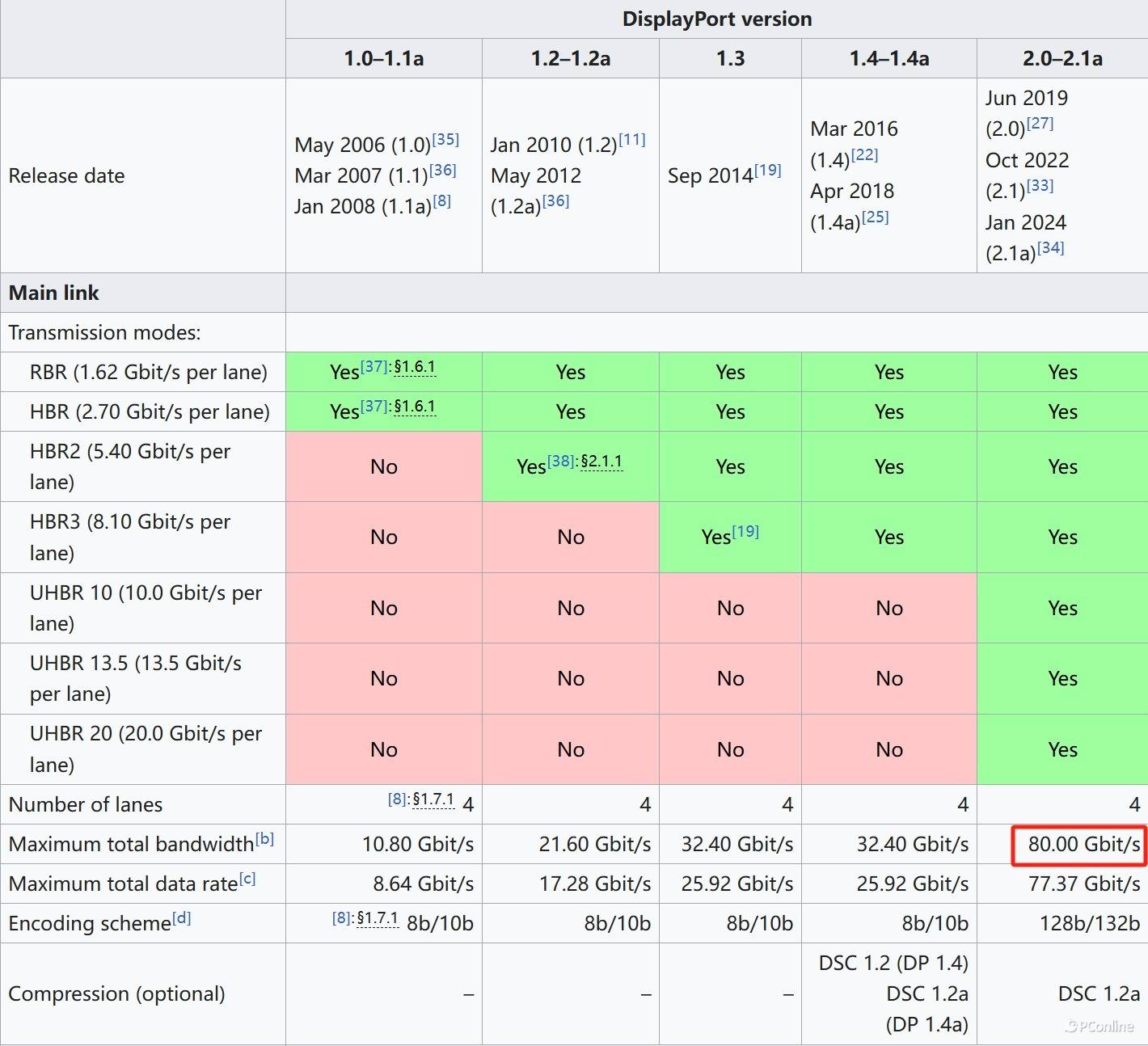The width and height of the screenshot is (1148, 1046).
Task: Click footnote [b] after Maximum total bandwidth
Action: coord(264,839)
